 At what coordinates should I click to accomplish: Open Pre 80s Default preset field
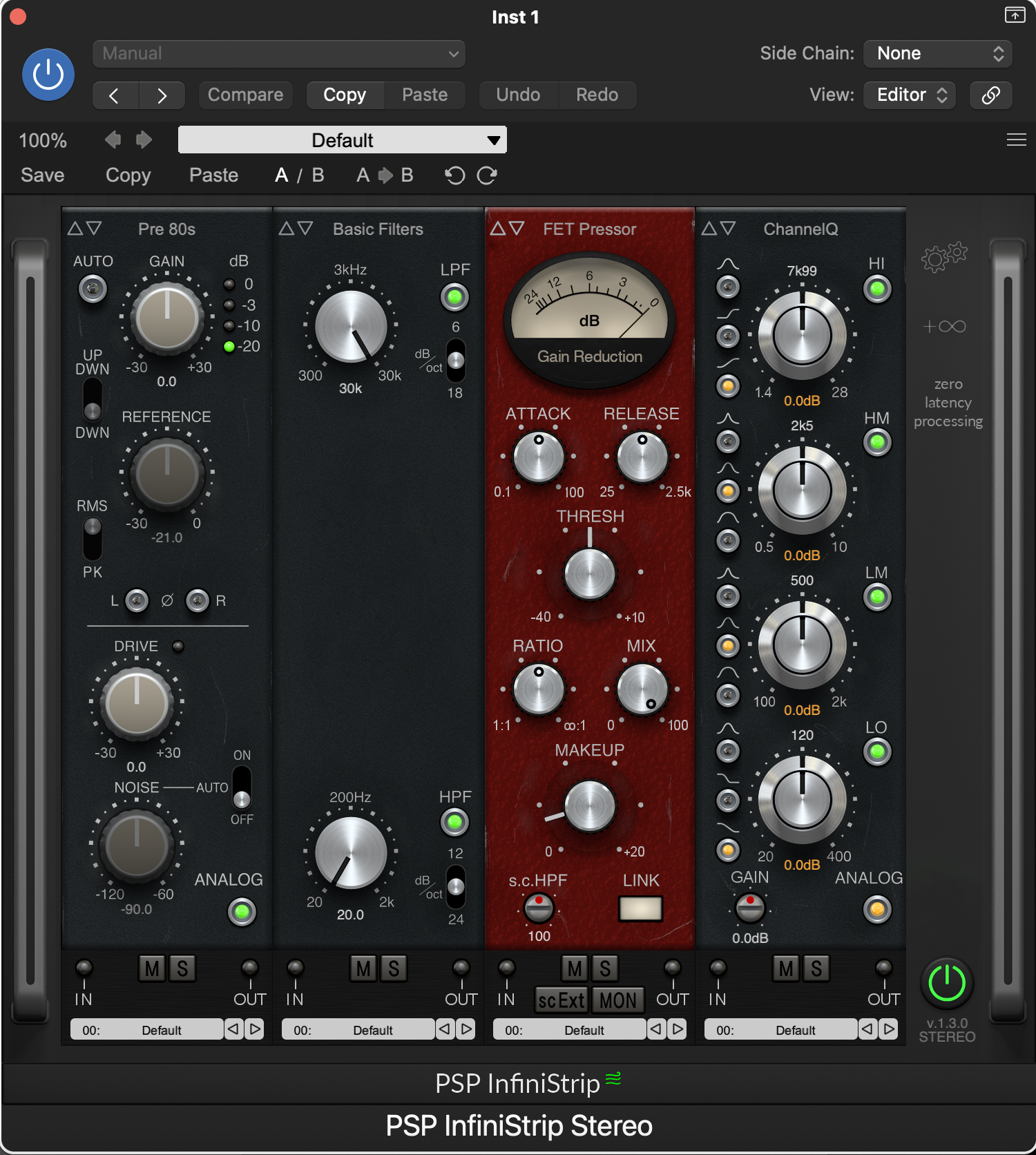coord(147,1029)
